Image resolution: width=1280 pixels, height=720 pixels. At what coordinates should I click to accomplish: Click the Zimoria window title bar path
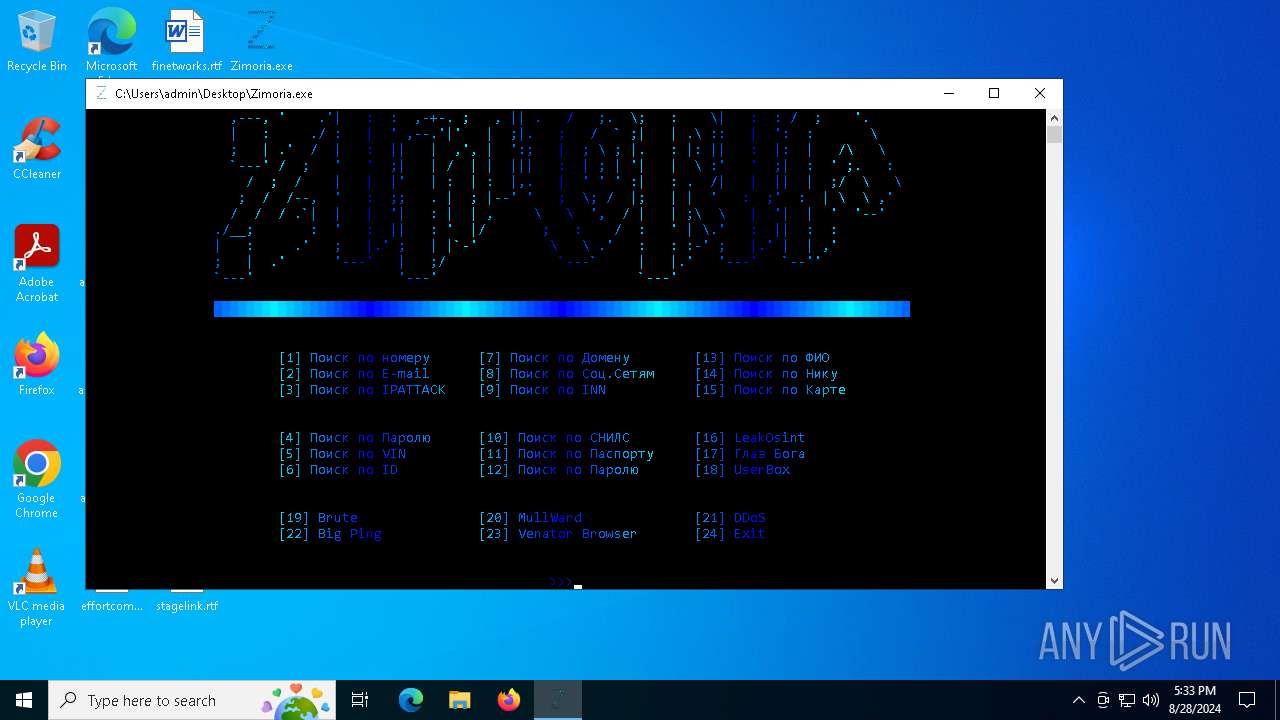click(x=214, y=93)
